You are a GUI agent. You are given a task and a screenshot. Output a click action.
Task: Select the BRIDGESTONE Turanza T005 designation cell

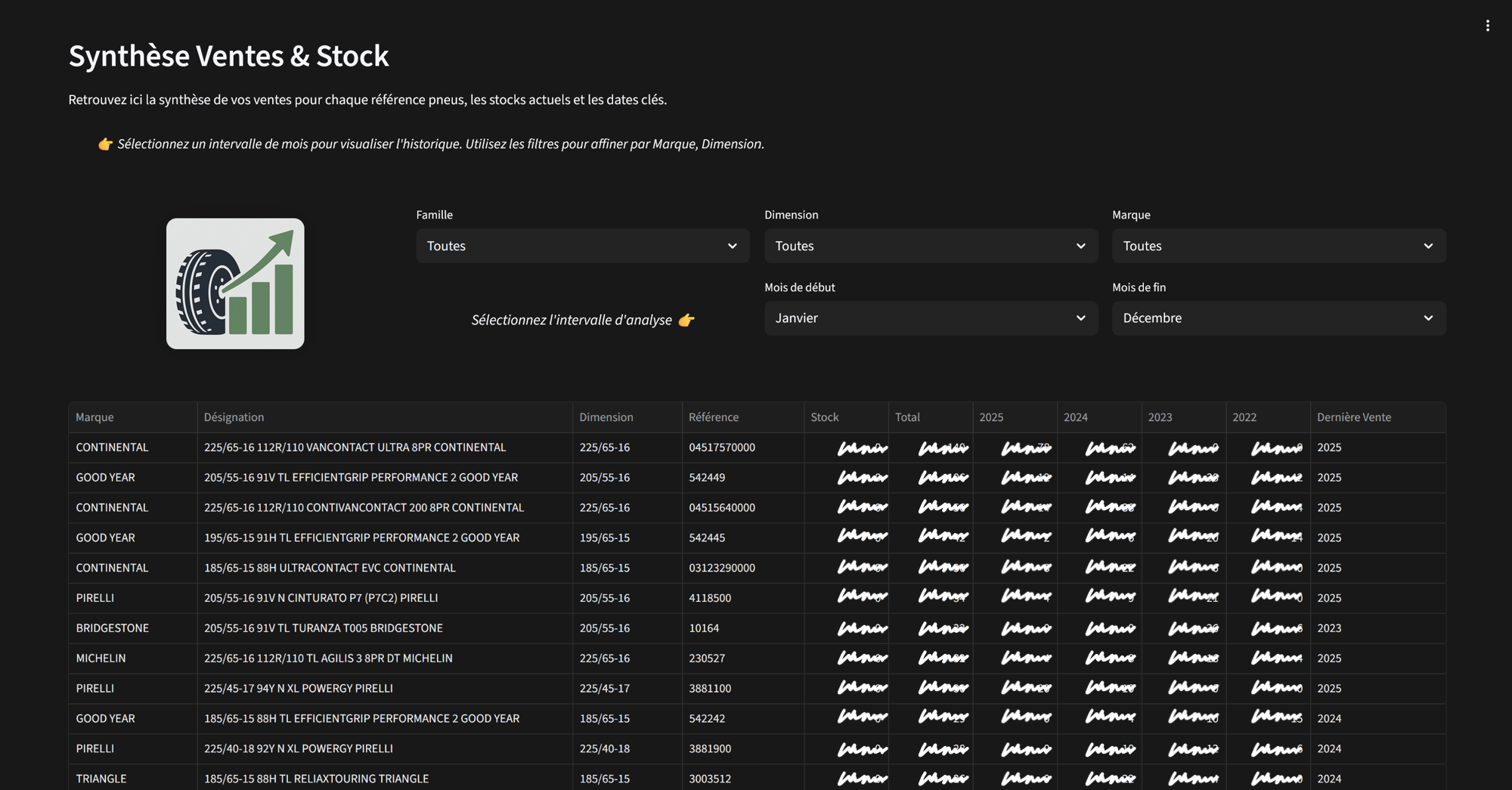(x=324, y=628)
